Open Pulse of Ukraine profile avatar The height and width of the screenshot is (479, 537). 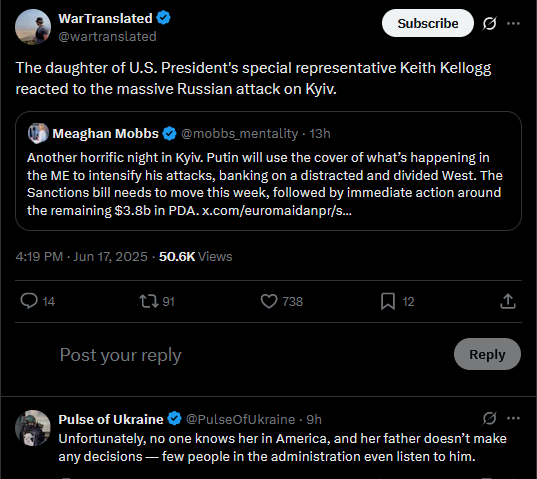point(33,428)
